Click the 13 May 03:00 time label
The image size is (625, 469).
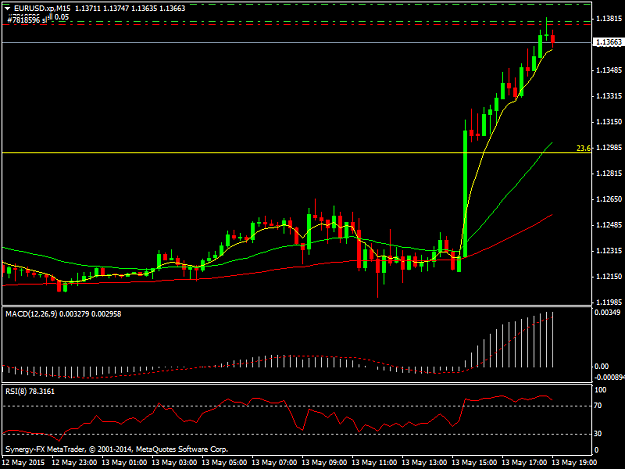point(174,463)
